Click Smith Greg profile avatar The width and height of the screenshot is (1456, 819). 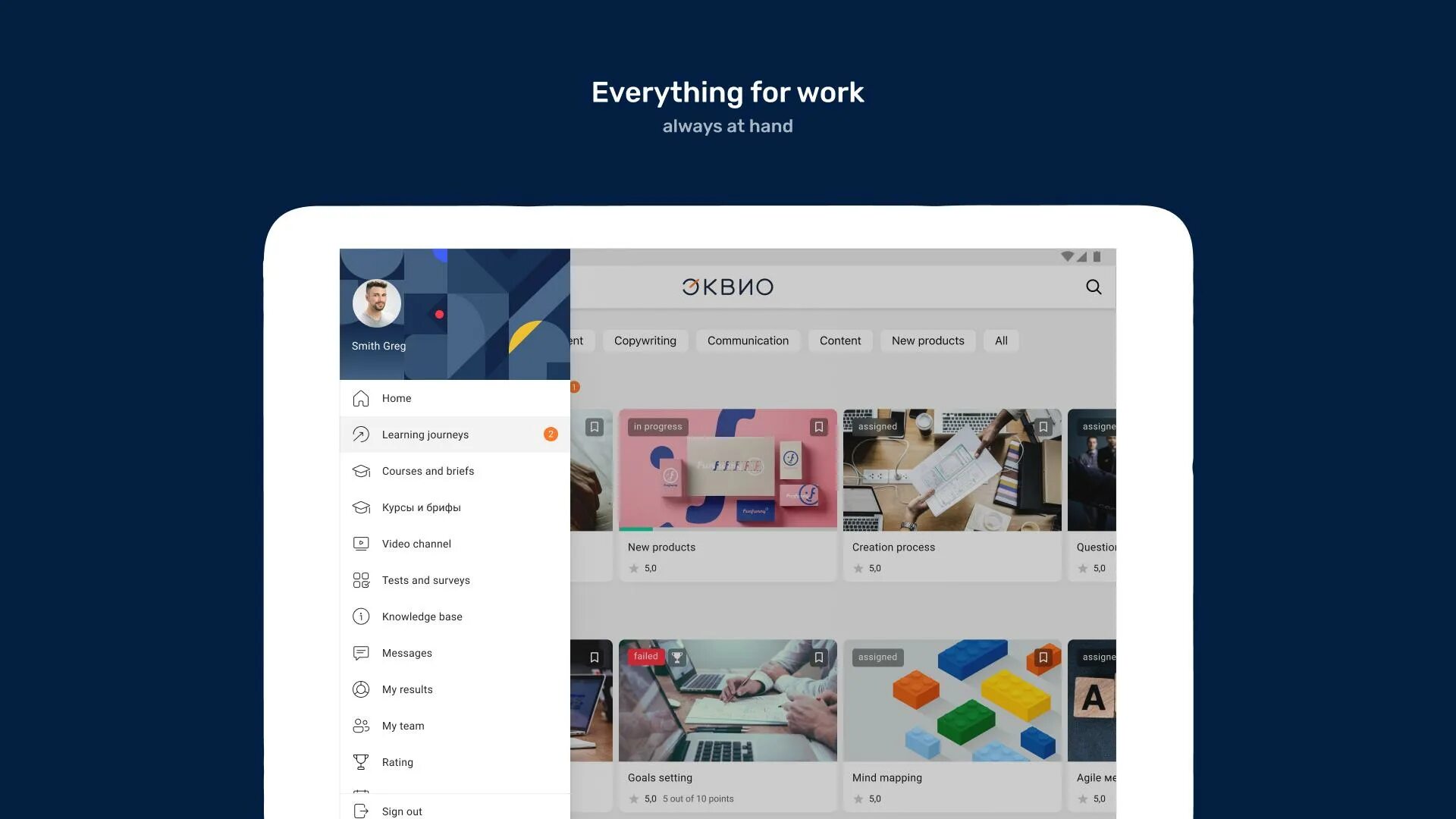pos(377,303)
